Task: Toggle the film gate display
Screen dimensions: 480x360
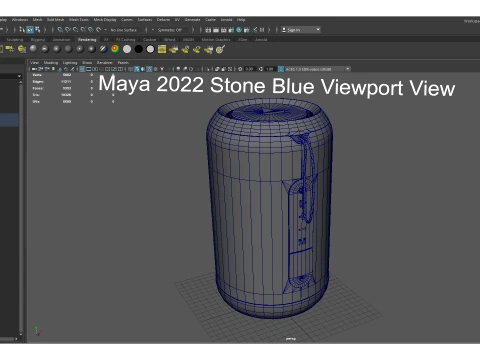Action: click(89, 69)
